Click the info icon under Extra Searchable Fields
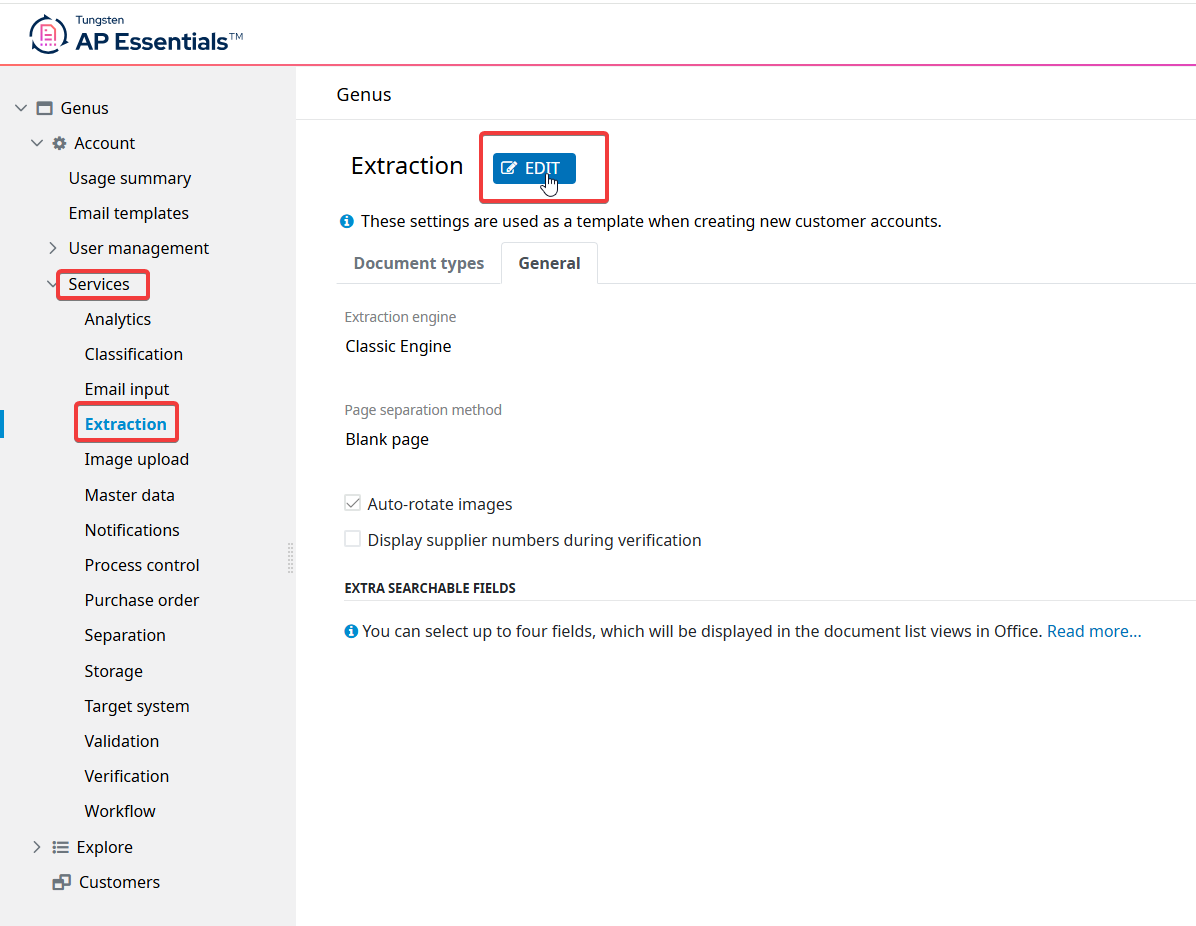1196x926 pixels. (351, 631)
